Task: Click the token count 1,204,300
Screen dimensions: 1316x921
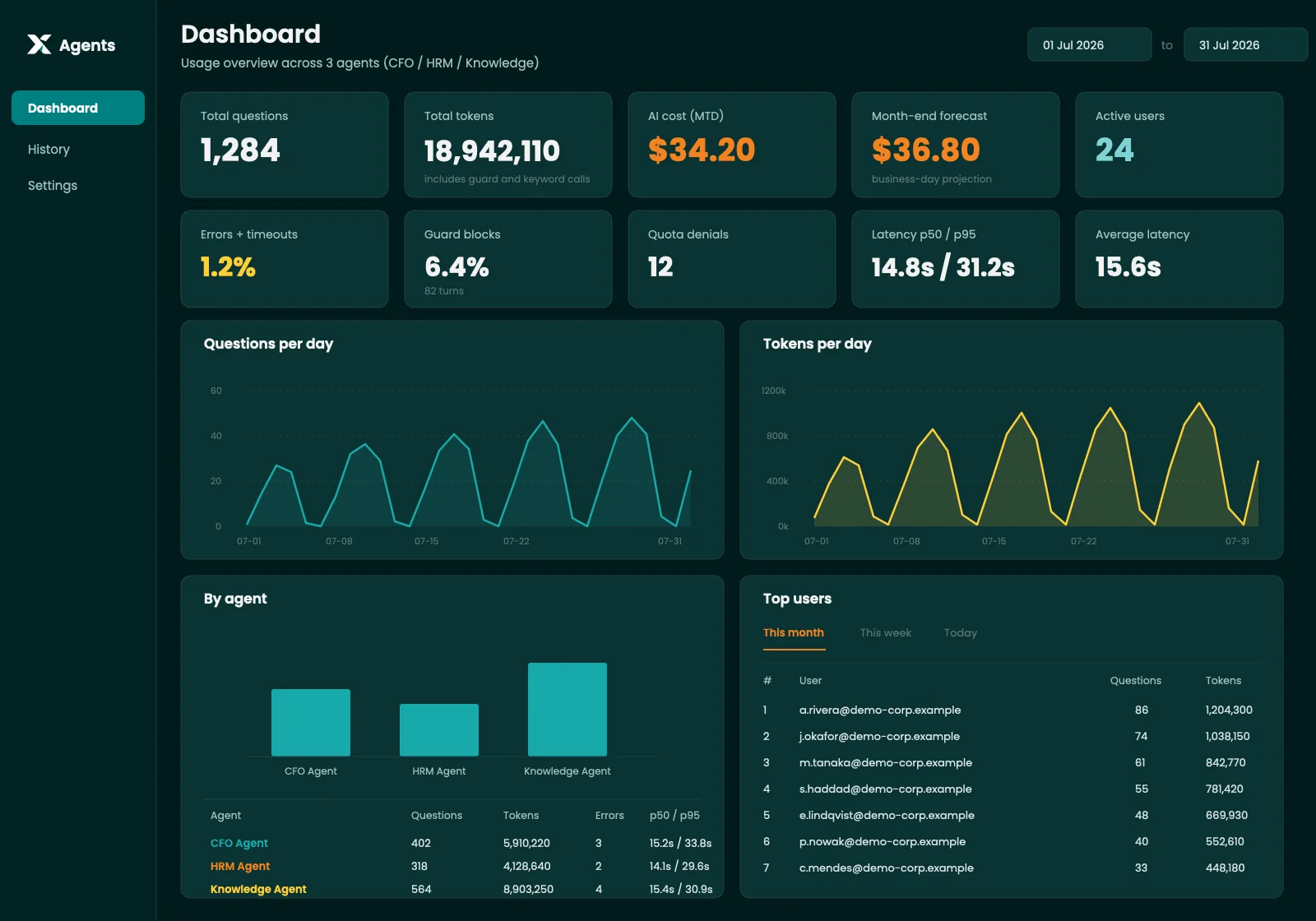Action: click(1229, 710)
